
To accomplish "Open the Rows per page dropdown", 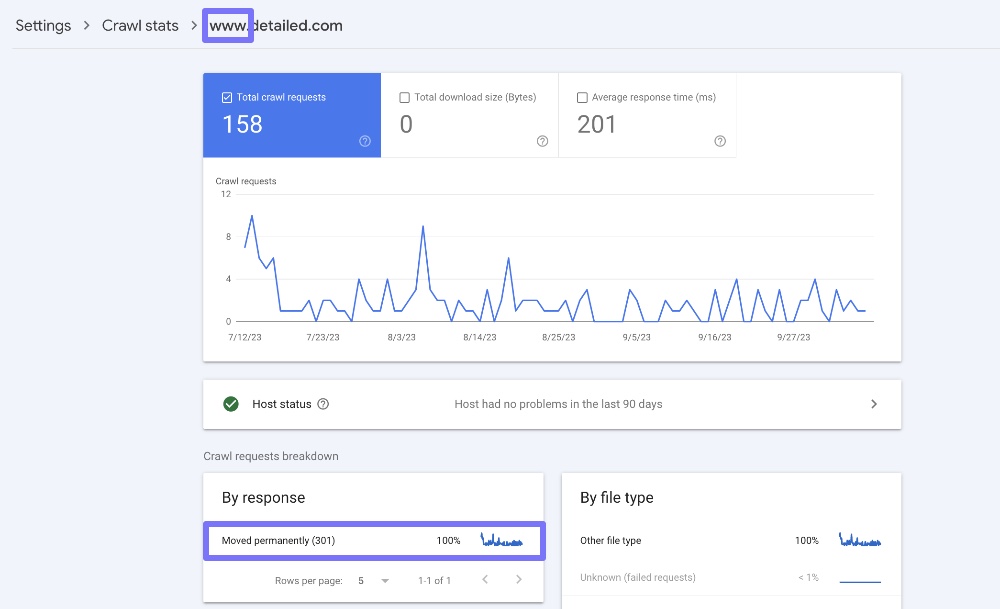I will 374,580.
